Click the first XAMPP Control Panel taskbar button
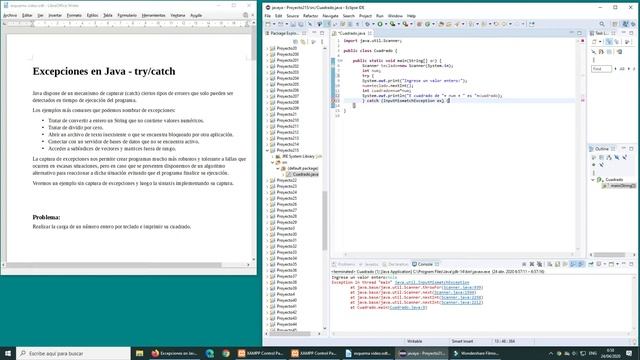The width and height of the screenshot is (640, 360). tap(261, 353)
